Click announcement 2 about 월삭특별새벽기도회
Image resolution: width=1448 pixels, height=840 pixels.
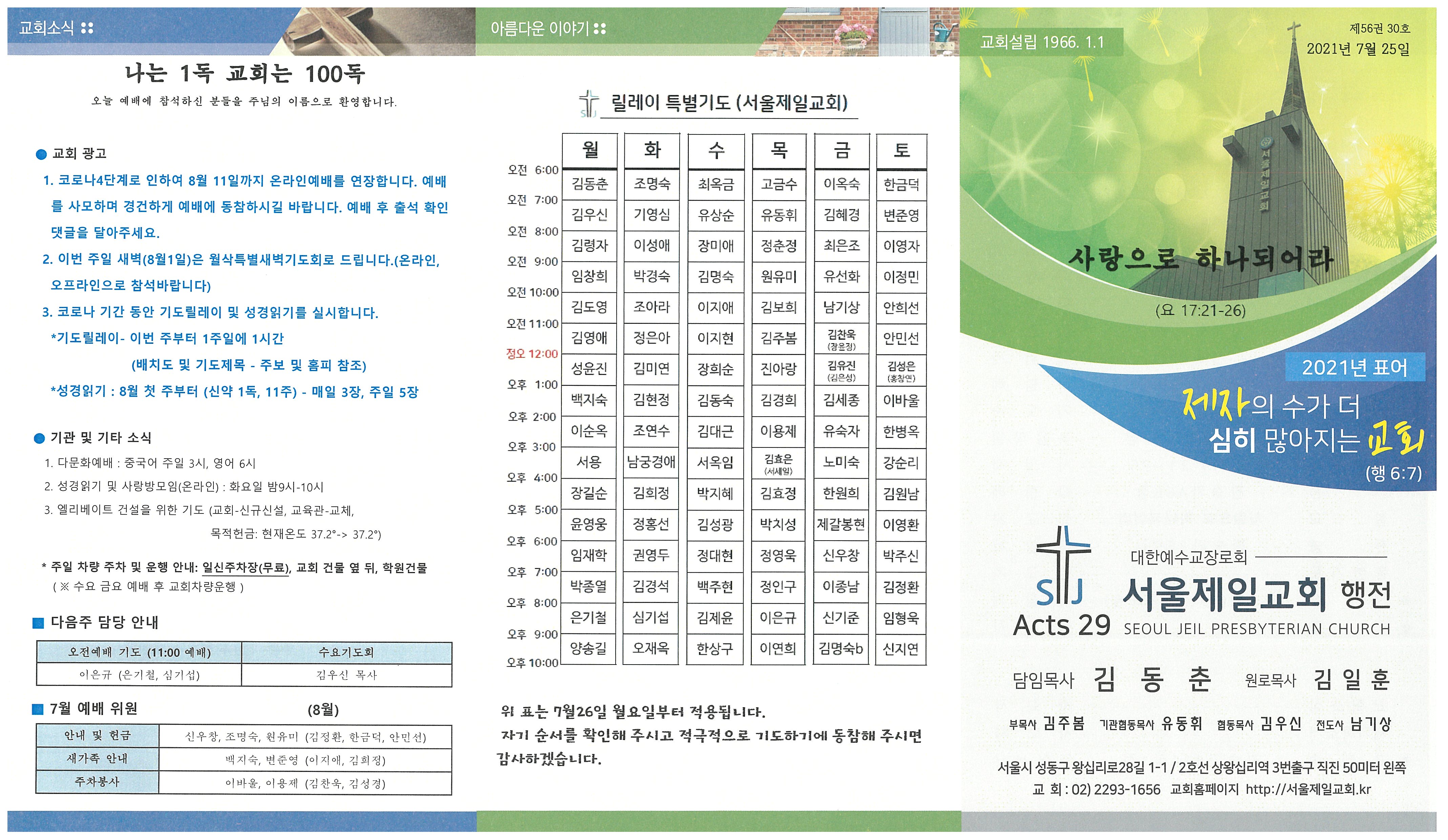[x=241, y=272]
